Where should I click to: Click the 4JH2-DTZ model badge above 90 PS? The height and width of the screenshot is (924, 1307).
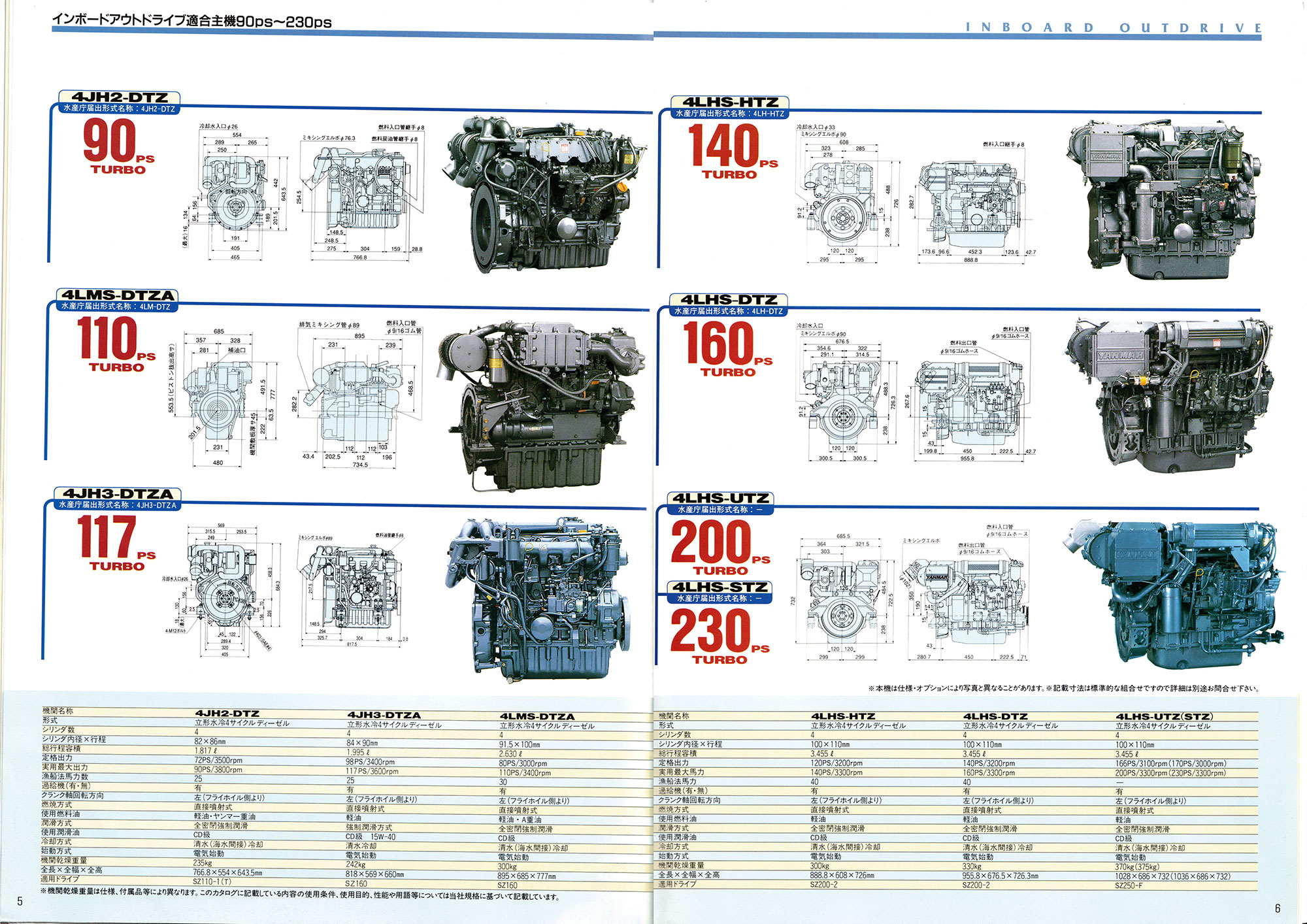pyautogui.click(x=120, y=97)
